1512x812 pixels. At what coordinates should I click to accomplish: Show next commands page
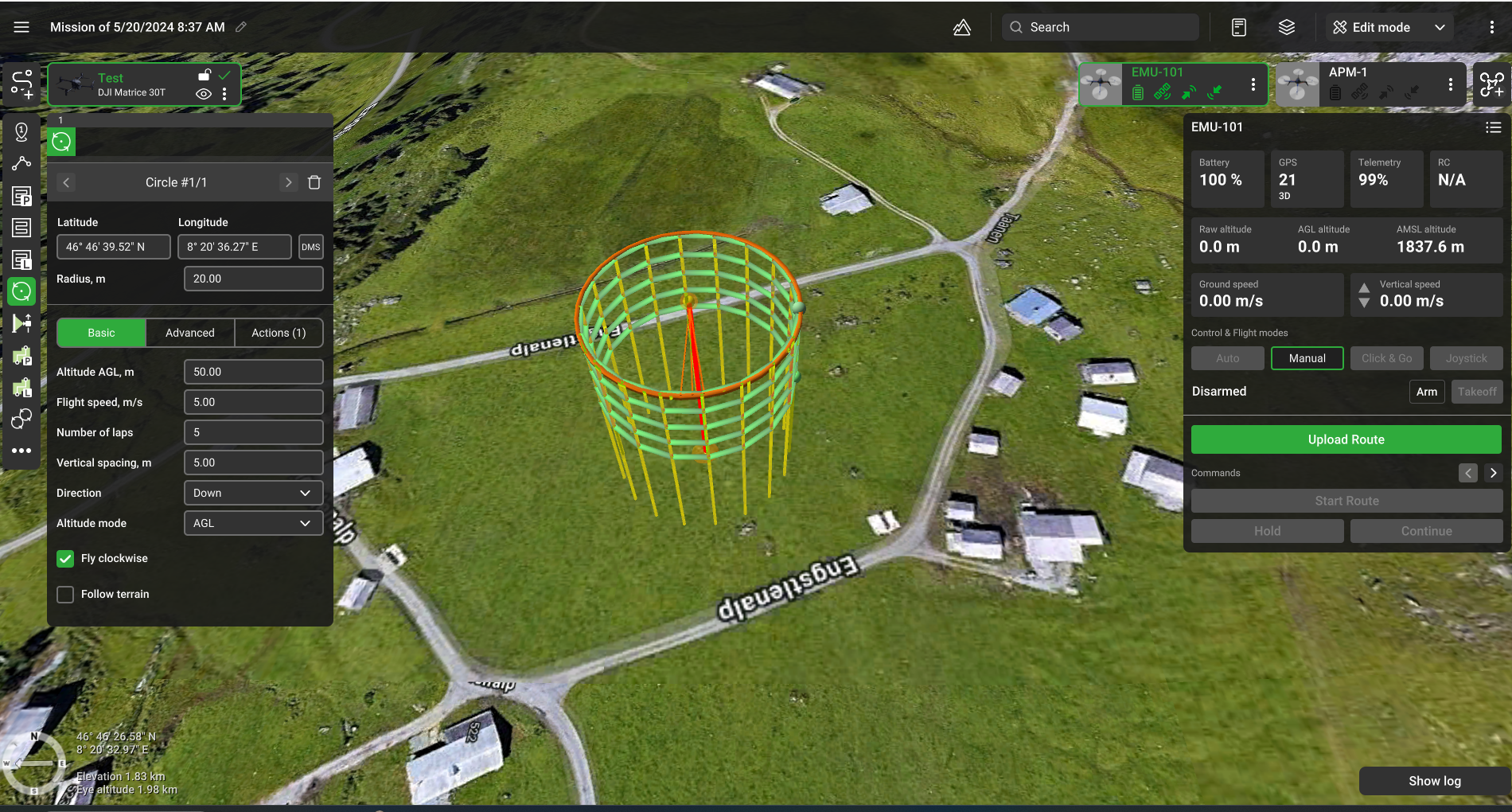pyautogui.click(x=1494, y=473)
